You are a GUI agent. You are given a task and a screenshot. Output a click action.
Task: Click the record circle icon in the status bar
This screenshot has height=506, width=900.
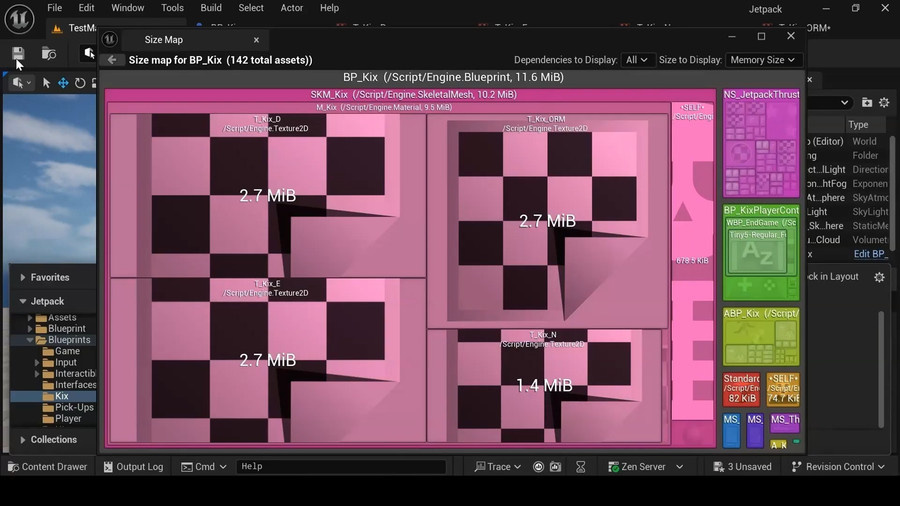coord(538,467)
